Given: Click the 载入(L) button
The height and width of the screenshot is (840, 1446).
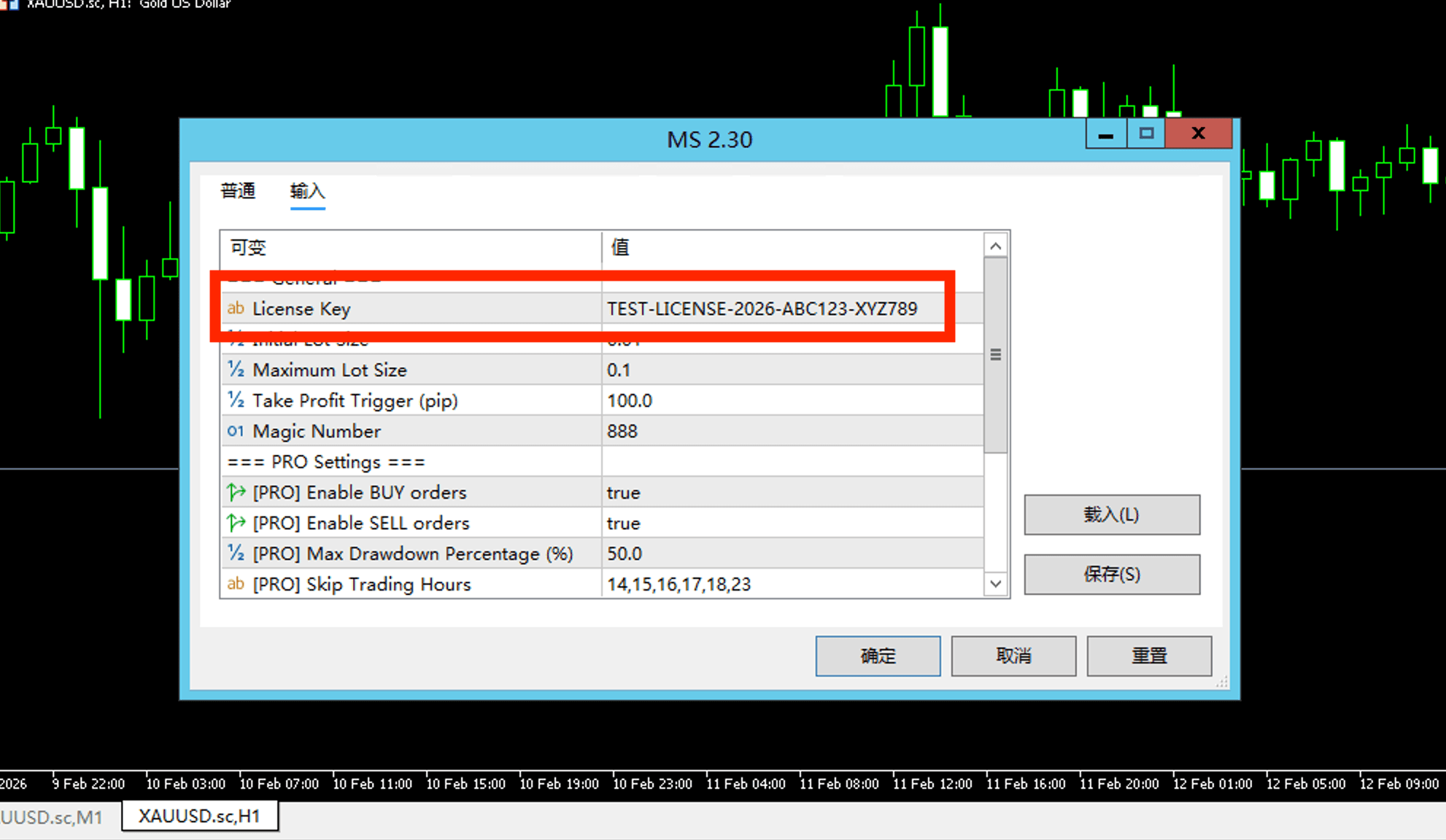Looking at the screenshot, I should (x=1111, y=515).
